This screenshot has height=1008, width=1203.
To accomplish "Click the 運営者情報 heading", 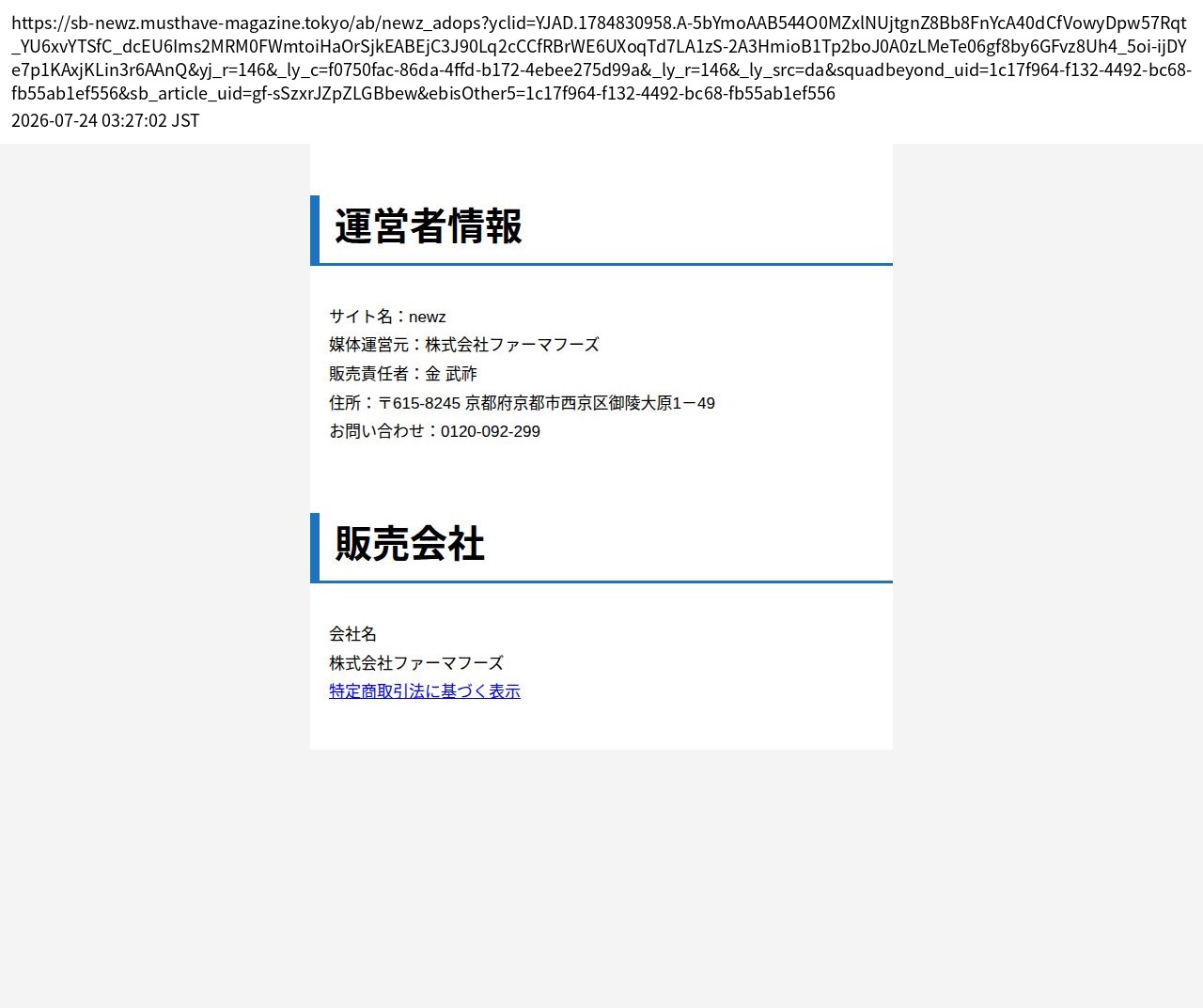I will point(429,227).
